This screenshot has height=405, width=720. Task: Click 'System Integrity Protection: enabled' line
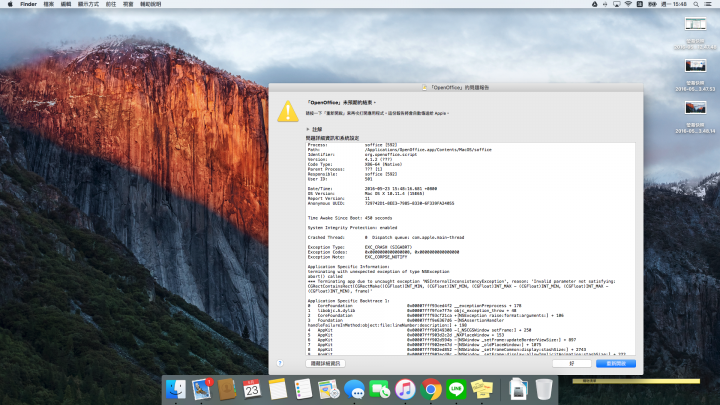pos(352,228)
